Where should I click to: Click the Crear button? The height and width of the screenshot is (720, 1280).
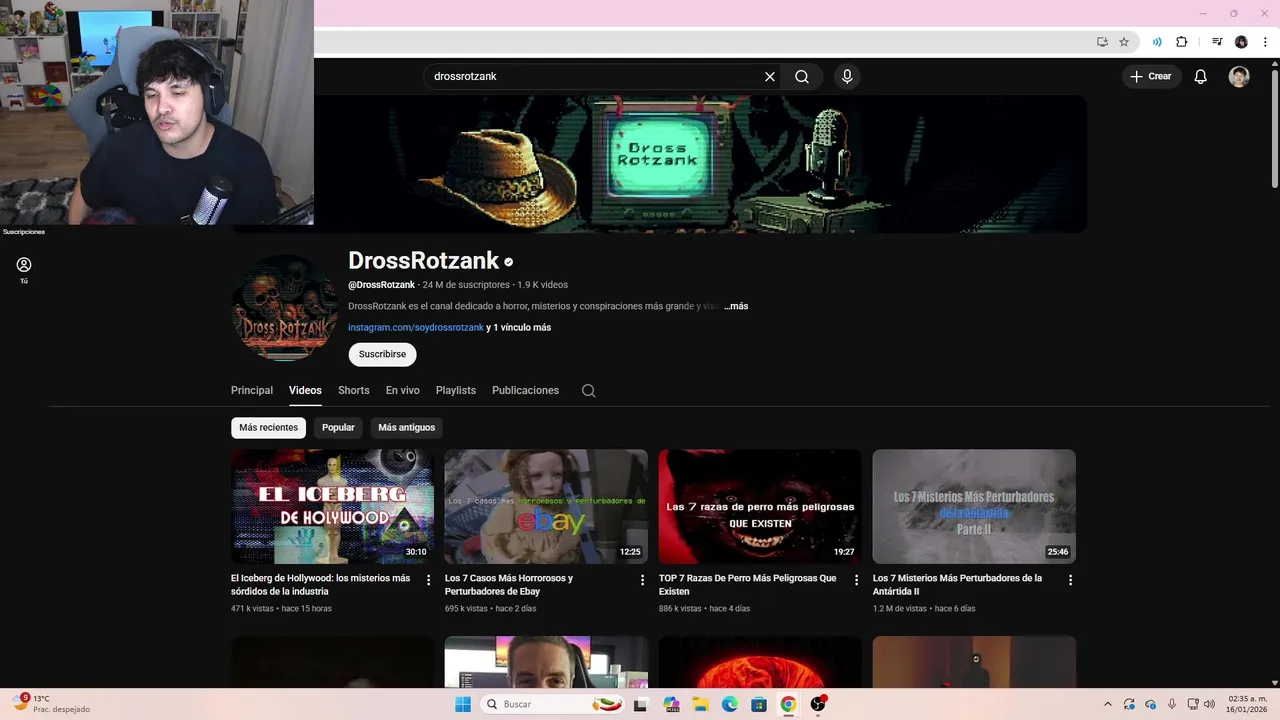coord(1151,76)
